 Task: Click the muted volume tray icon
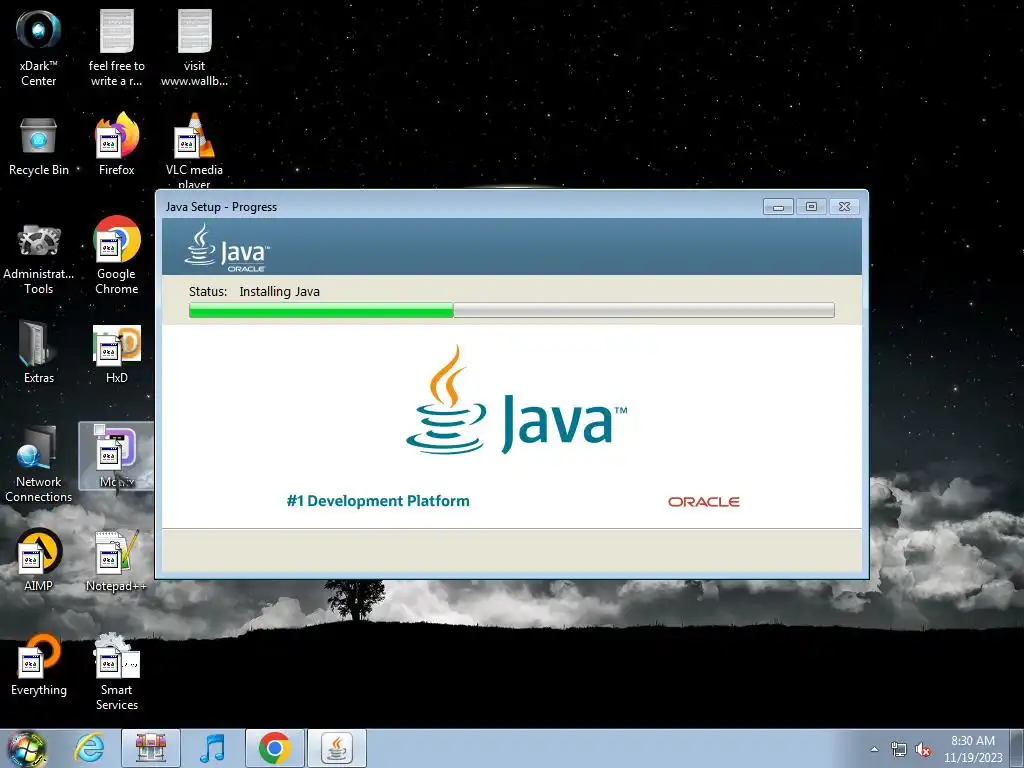click(923, 749)
